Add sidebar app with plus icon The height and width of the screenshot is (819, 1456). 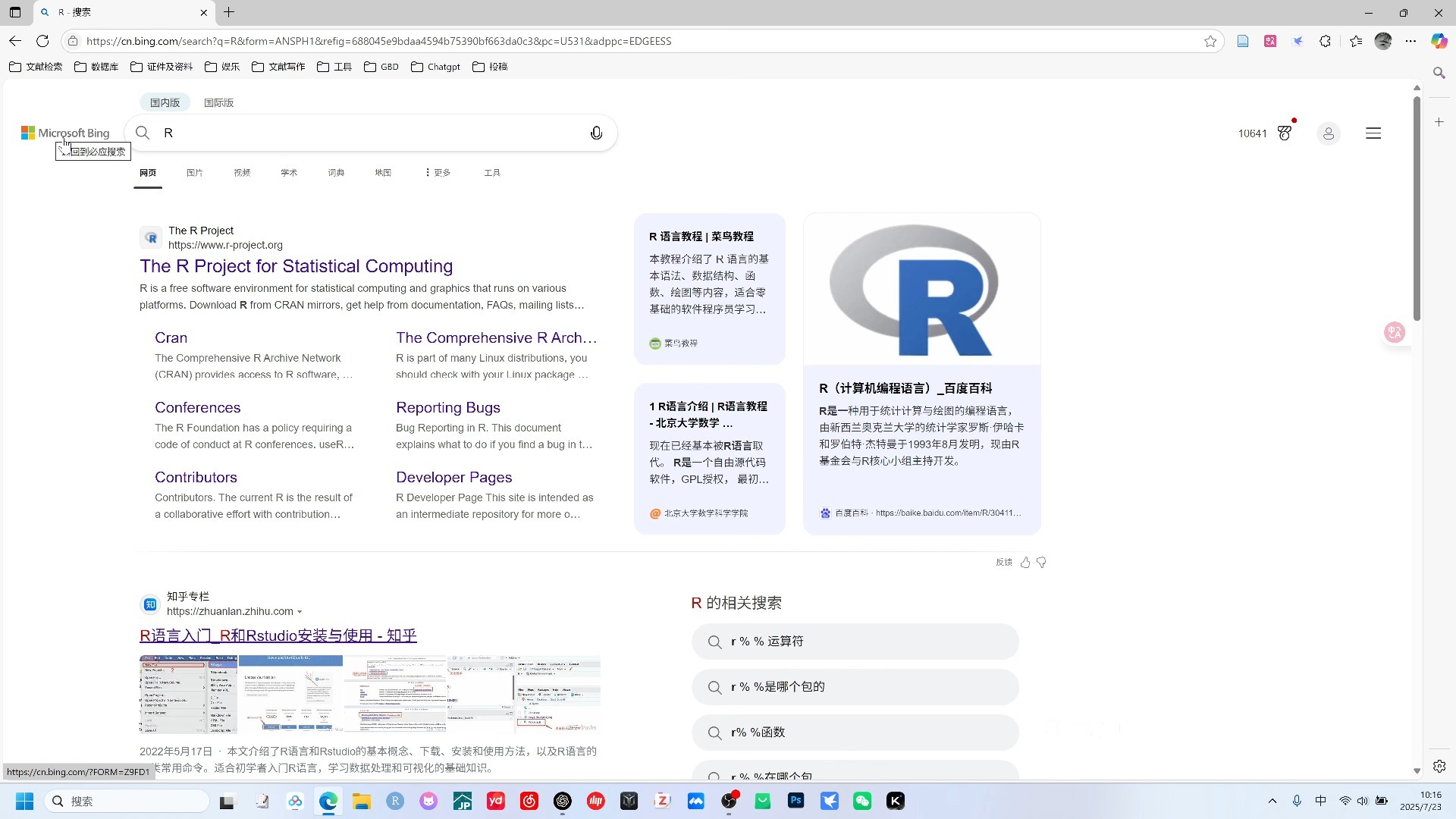click(1439, 121)
